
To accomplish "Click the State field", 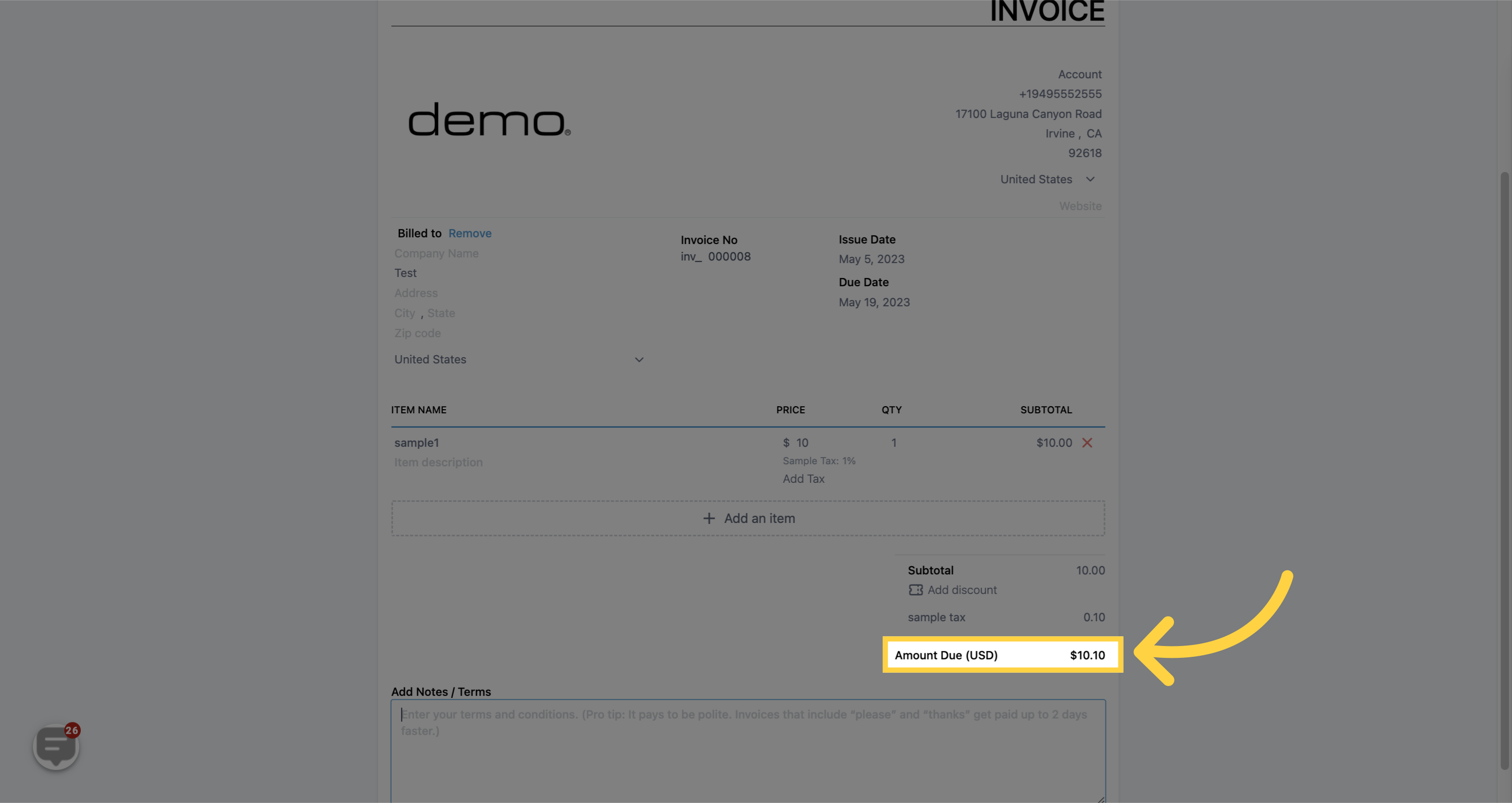I will [x=441, y=313].
